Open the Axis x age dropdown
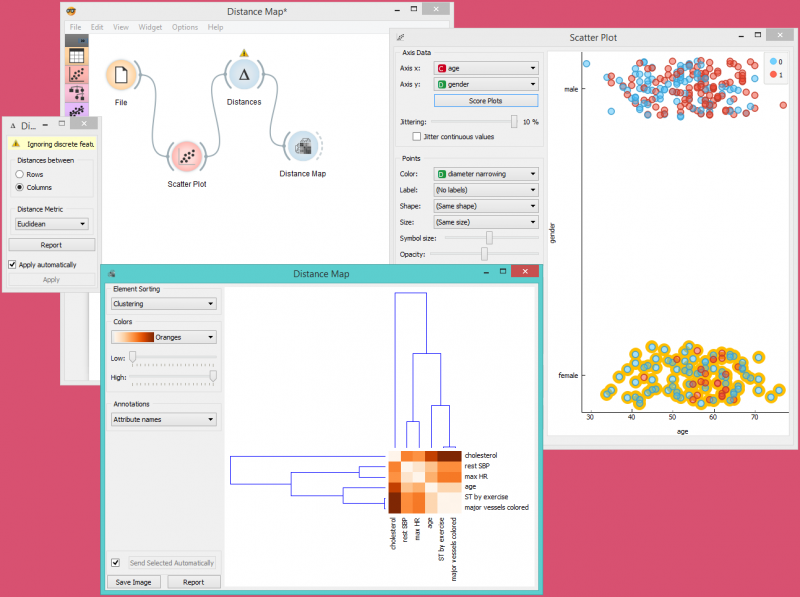This screenshot has width=800, height=597. click(486, 69)
